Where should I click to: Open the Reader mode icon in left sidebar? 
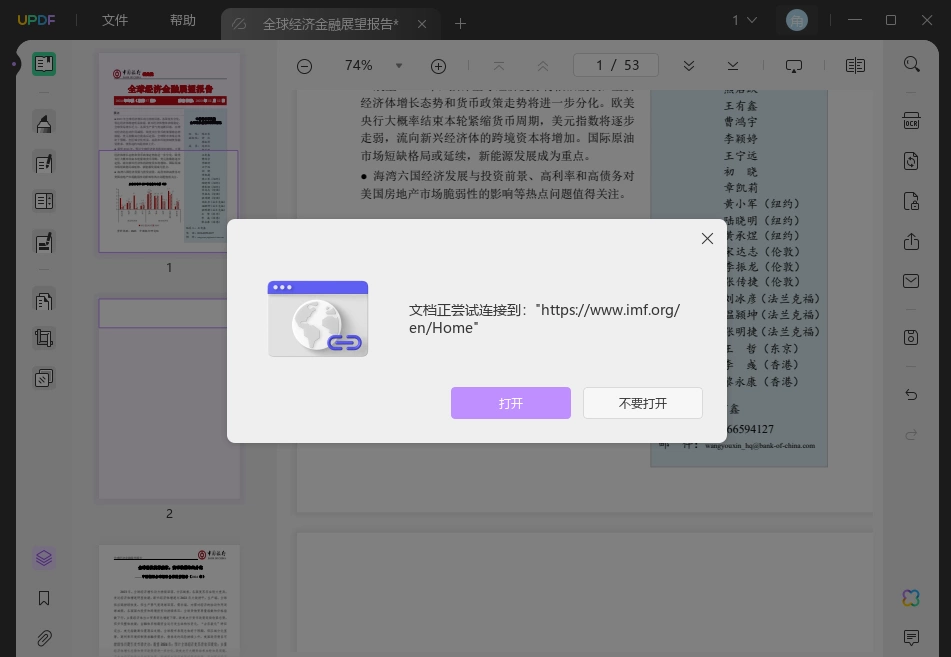(44, 64)
